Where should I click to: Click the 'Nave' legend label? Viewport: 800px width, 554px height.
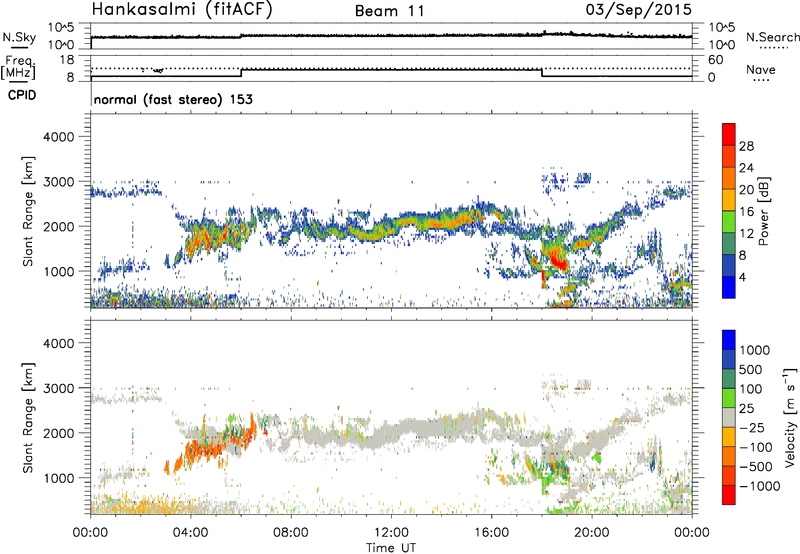(x=761, y=70)
